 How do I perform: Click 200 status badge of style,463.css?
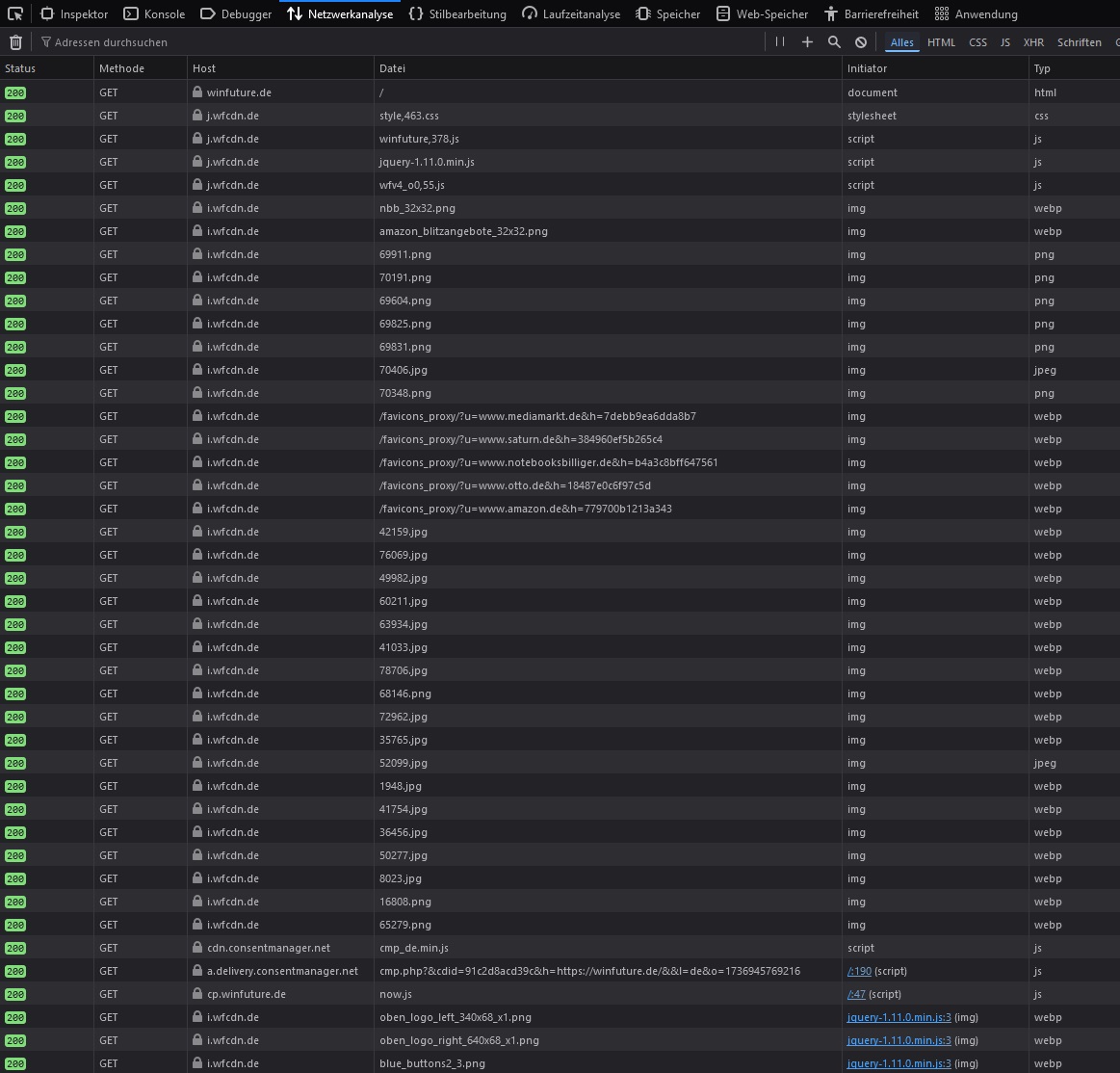tap(15, 116)
